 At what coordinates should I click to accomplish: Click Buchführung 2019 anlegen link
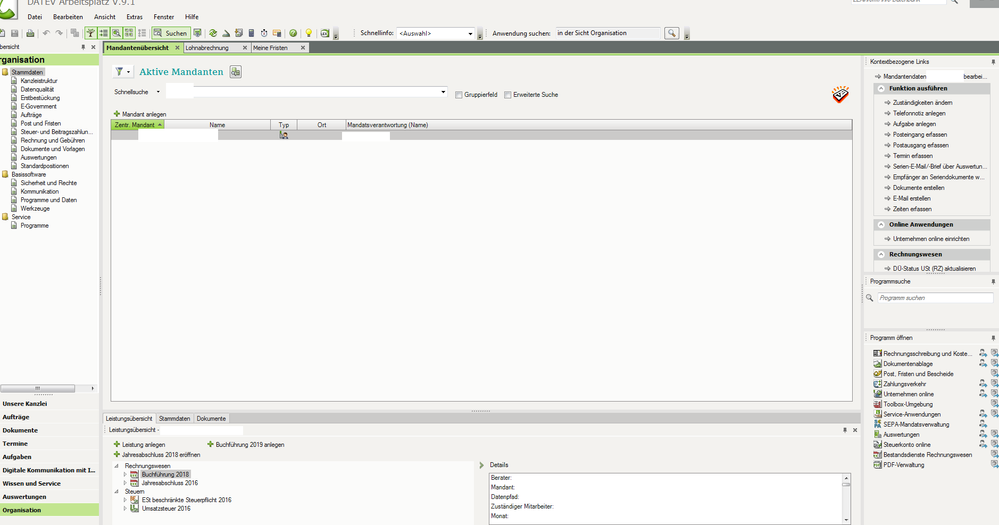pos(250,445)
